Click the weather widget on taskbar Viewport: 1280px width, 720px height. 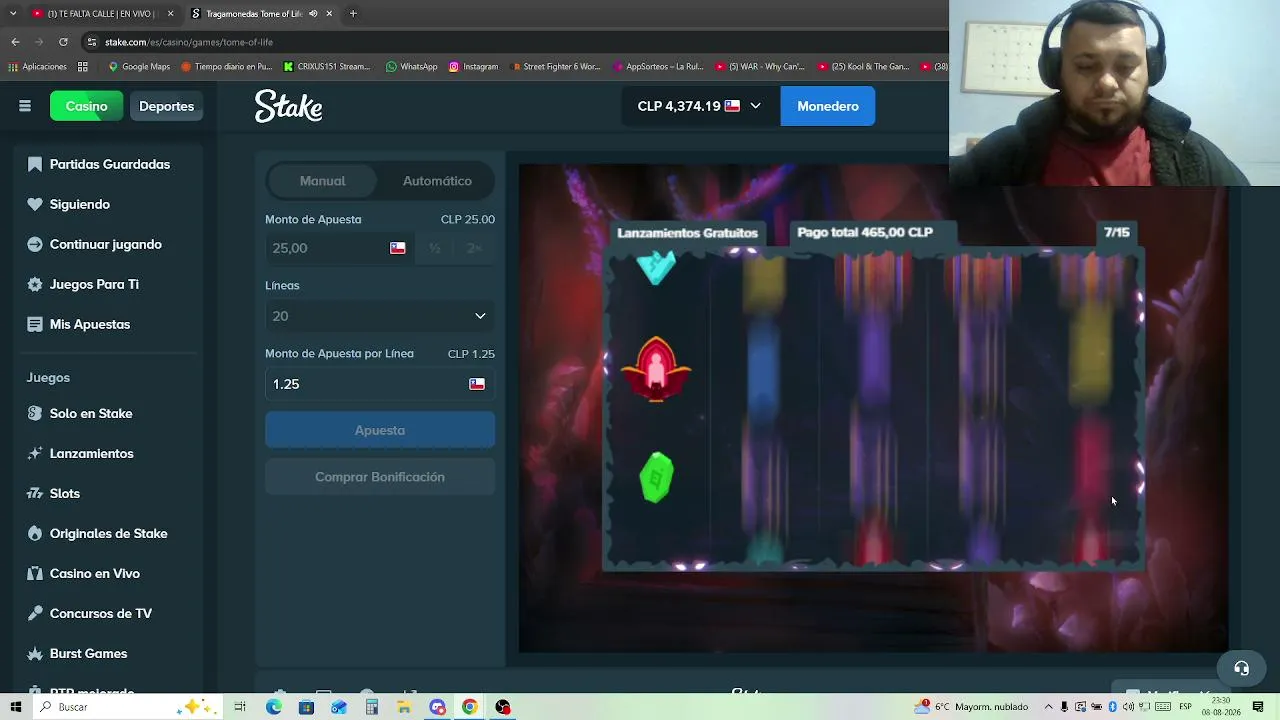pyautogui.click(x=971, y=707)
